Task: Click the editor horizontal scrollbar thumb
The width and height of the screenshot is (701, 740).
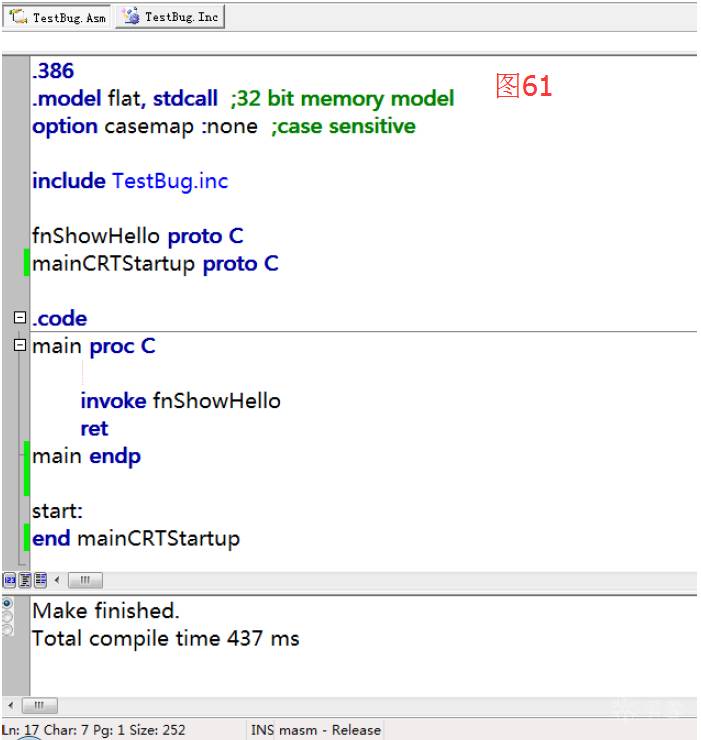Action: (85, 580)
